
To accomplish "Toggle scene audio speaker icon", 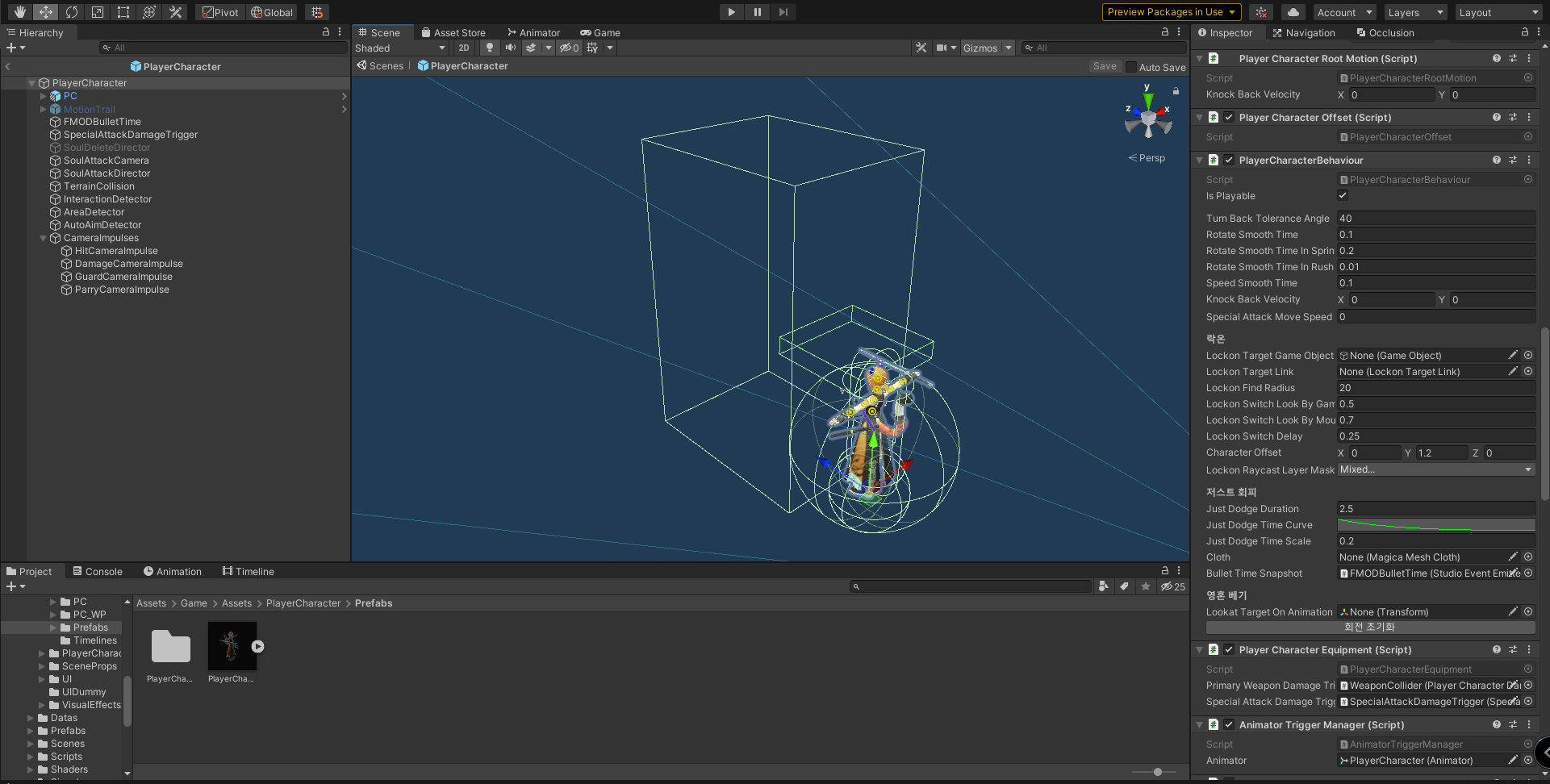I will (x=510, y=48).
